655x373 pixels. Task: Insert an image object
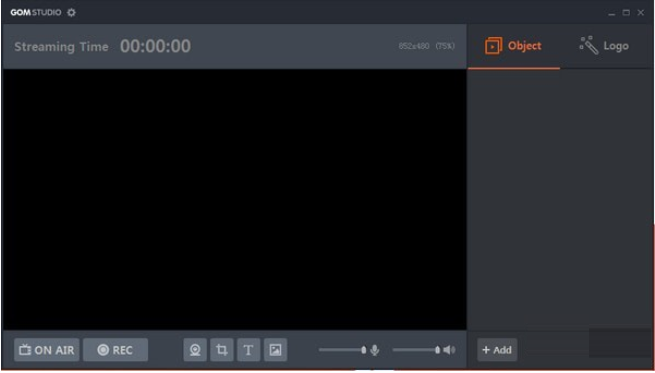(275, 350)
